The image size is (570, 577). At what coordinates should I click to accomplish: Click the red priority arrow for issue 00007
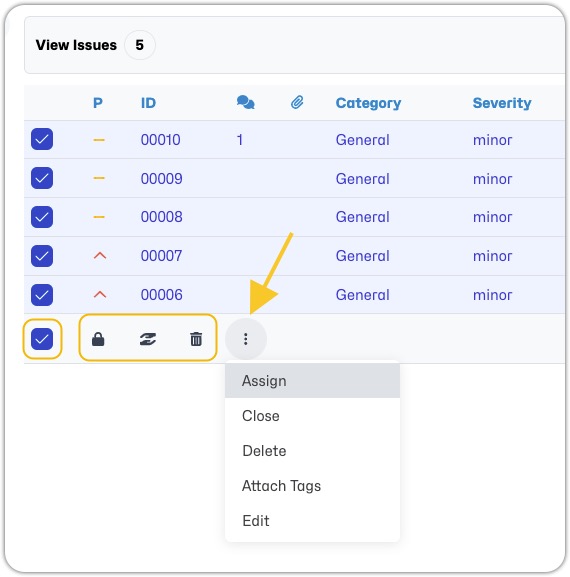tap(100, 255)
